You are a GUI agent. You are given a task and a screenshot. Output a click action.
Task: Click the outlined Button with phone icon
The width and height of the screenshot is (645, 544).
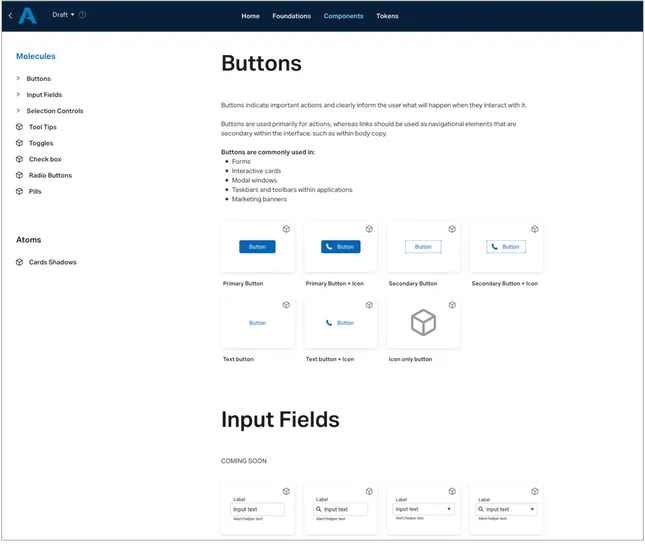click(x=506, y=247)
